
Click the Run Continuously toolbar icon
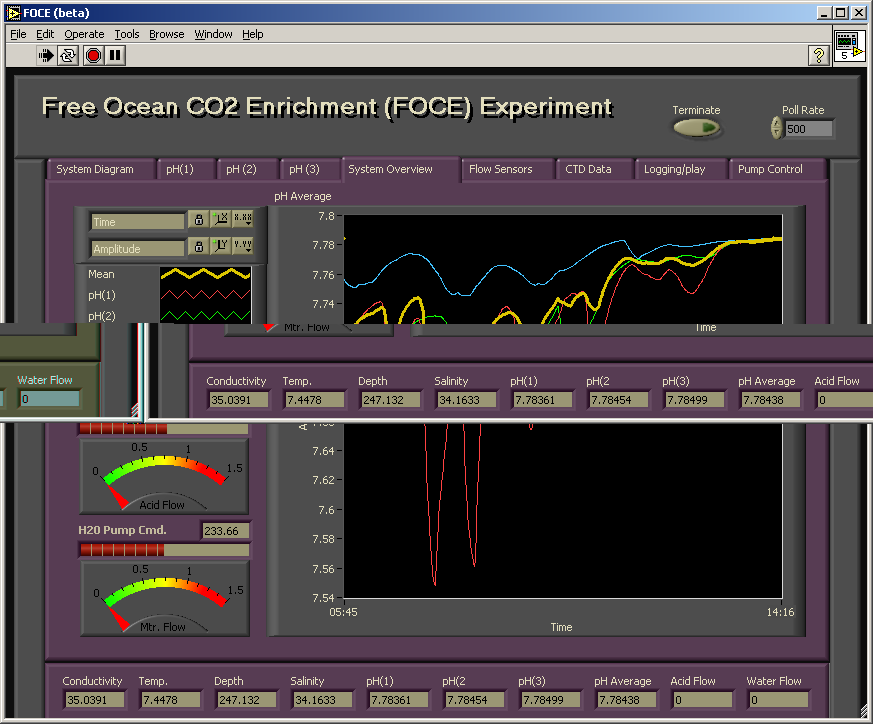coord(68,55)
